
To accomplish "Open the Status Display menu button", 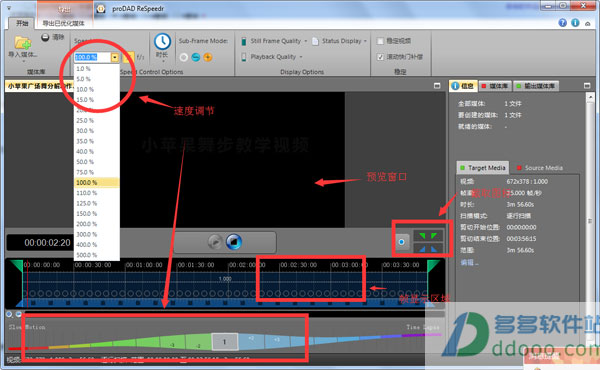I will (x=339, y=41).
